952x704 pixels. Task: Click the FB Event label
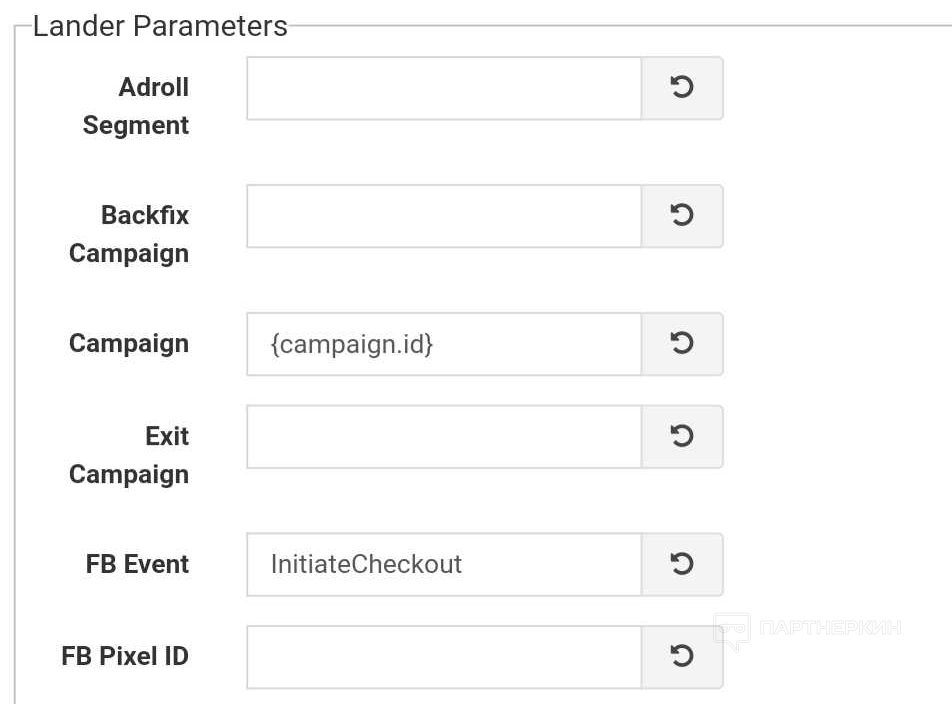(137, 563)
